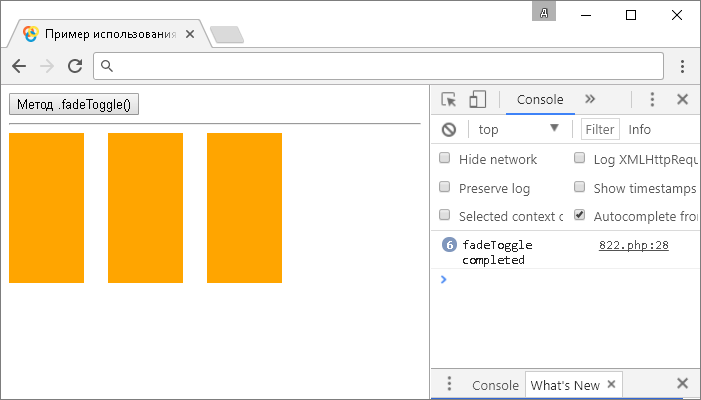Close the DevTools panel
Viewport: 701px width, 400px height.
point(682,99)
